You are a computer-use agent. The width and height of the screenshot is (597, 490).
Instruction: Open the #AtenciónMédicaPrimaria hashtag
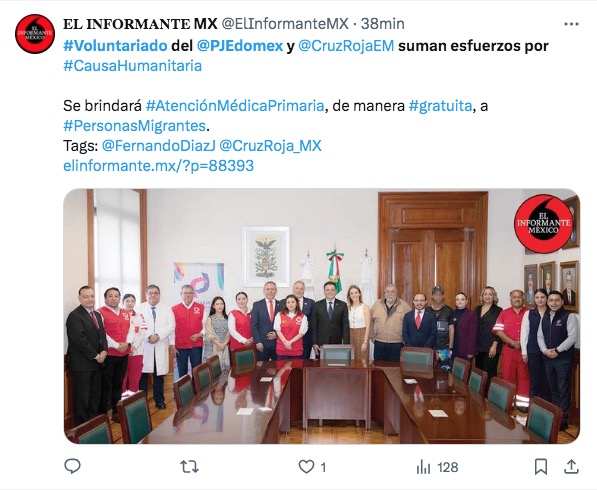click(235, 105)
